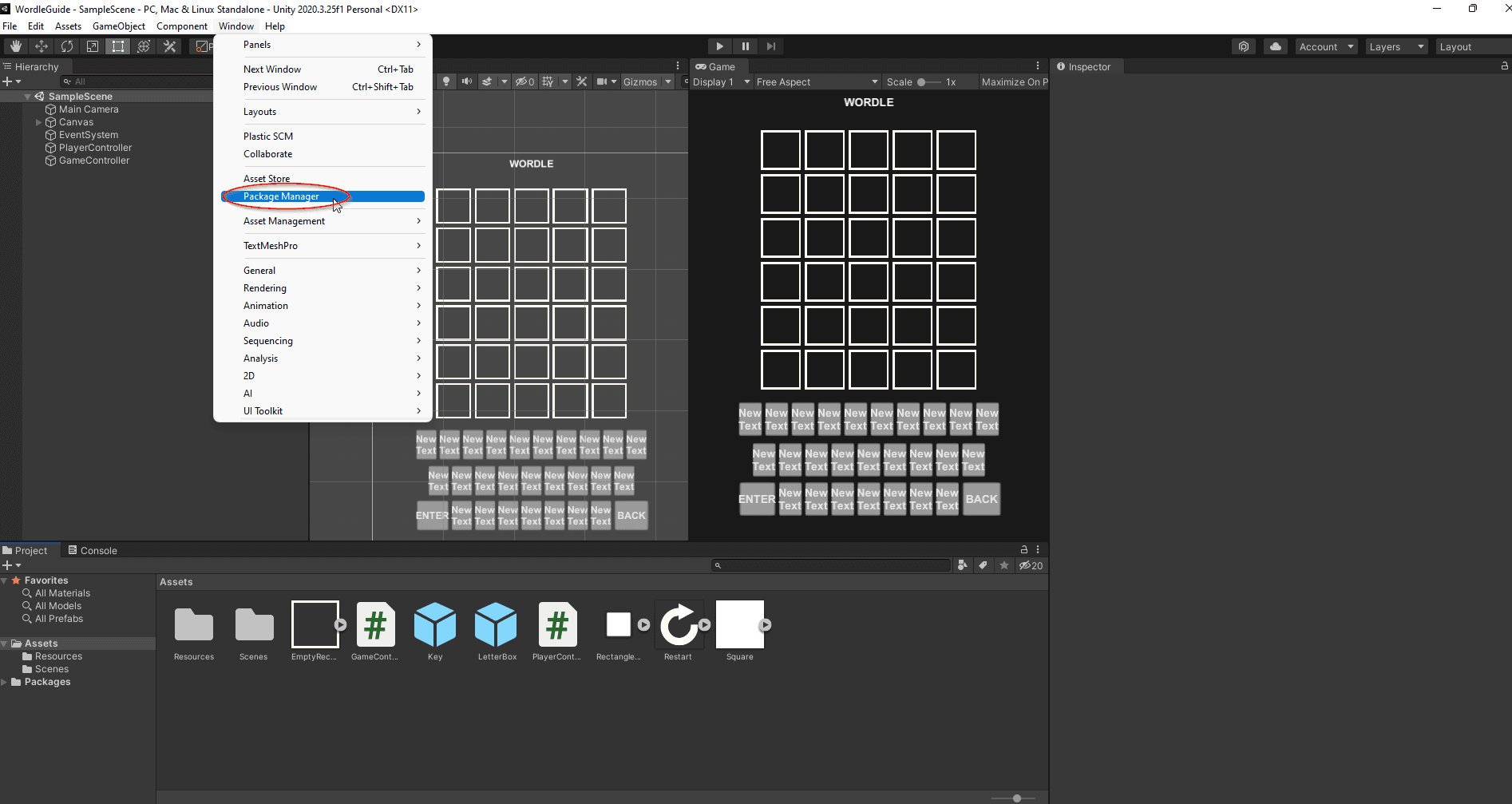
Task: Open the Game view more options menu
Action: click(1038, 66)
